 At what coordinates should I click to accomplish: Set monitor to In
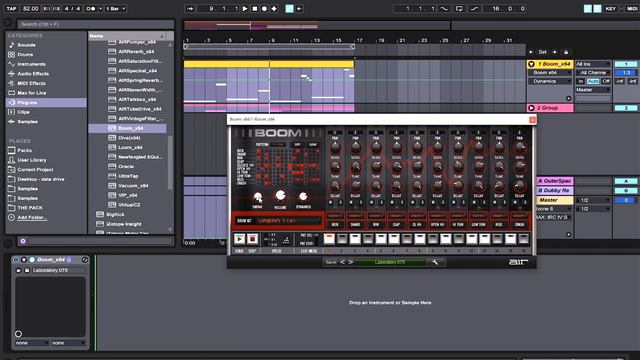[x=581, y=81]
